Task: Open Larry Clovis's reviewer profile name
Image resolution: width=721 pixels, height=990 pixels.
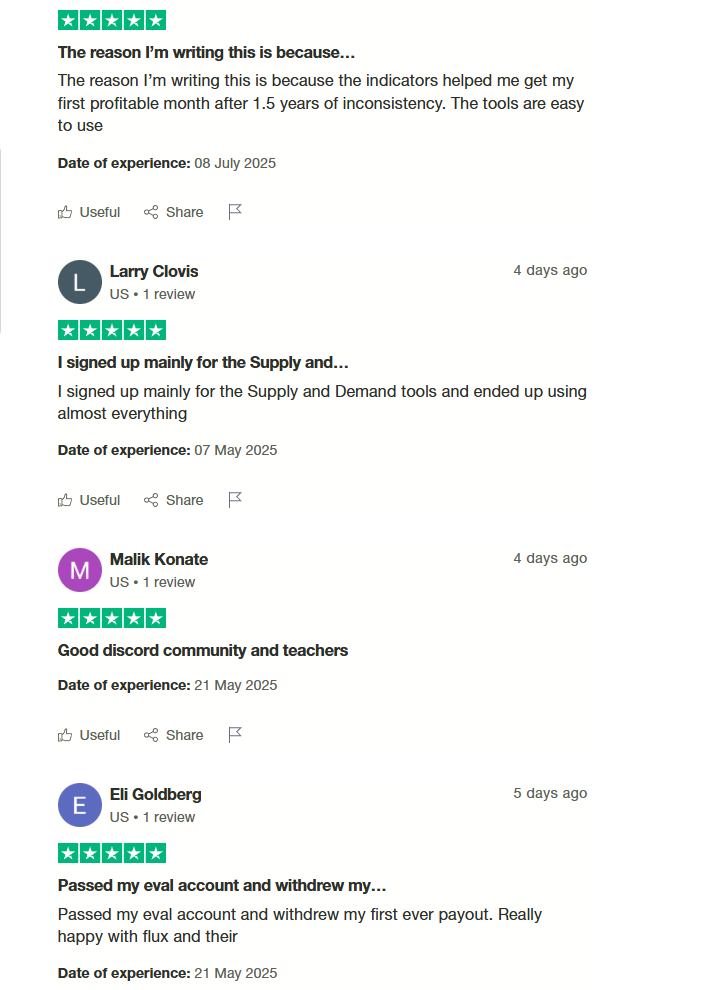Action: (x=154, y=271)
